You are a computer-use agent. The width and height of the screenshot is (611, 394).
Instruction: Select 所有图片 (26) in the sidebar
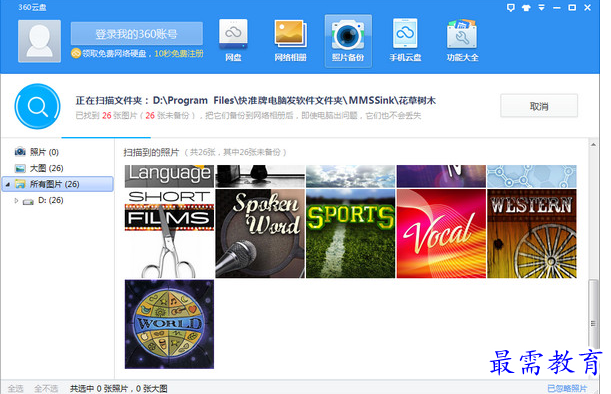click(58, 184)
